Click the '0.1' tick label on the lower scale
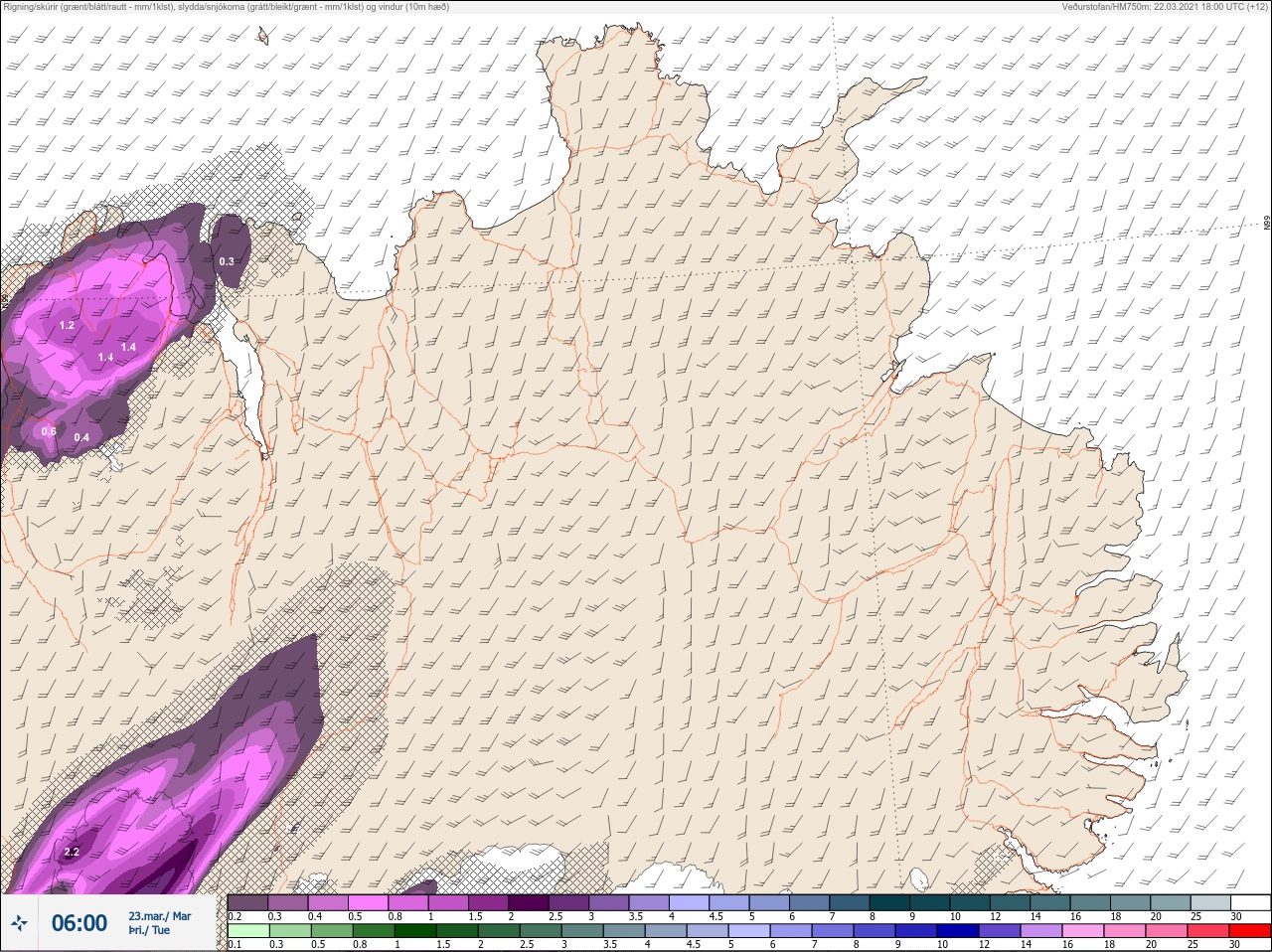Viewport: 1272px width, 952px height. [x=234, y=944]
